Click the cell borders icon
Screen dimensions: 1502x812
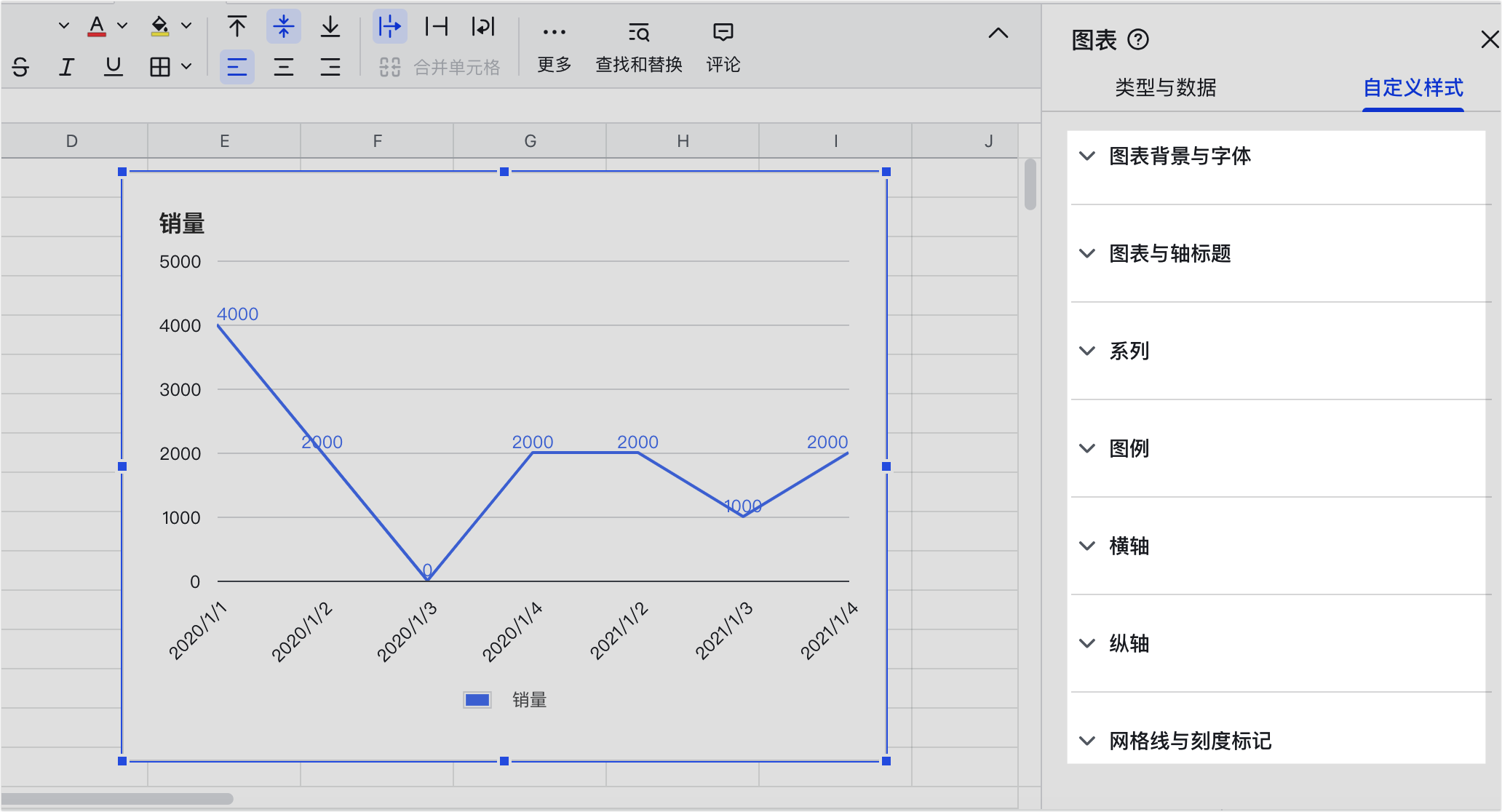(x=159, y=67)
